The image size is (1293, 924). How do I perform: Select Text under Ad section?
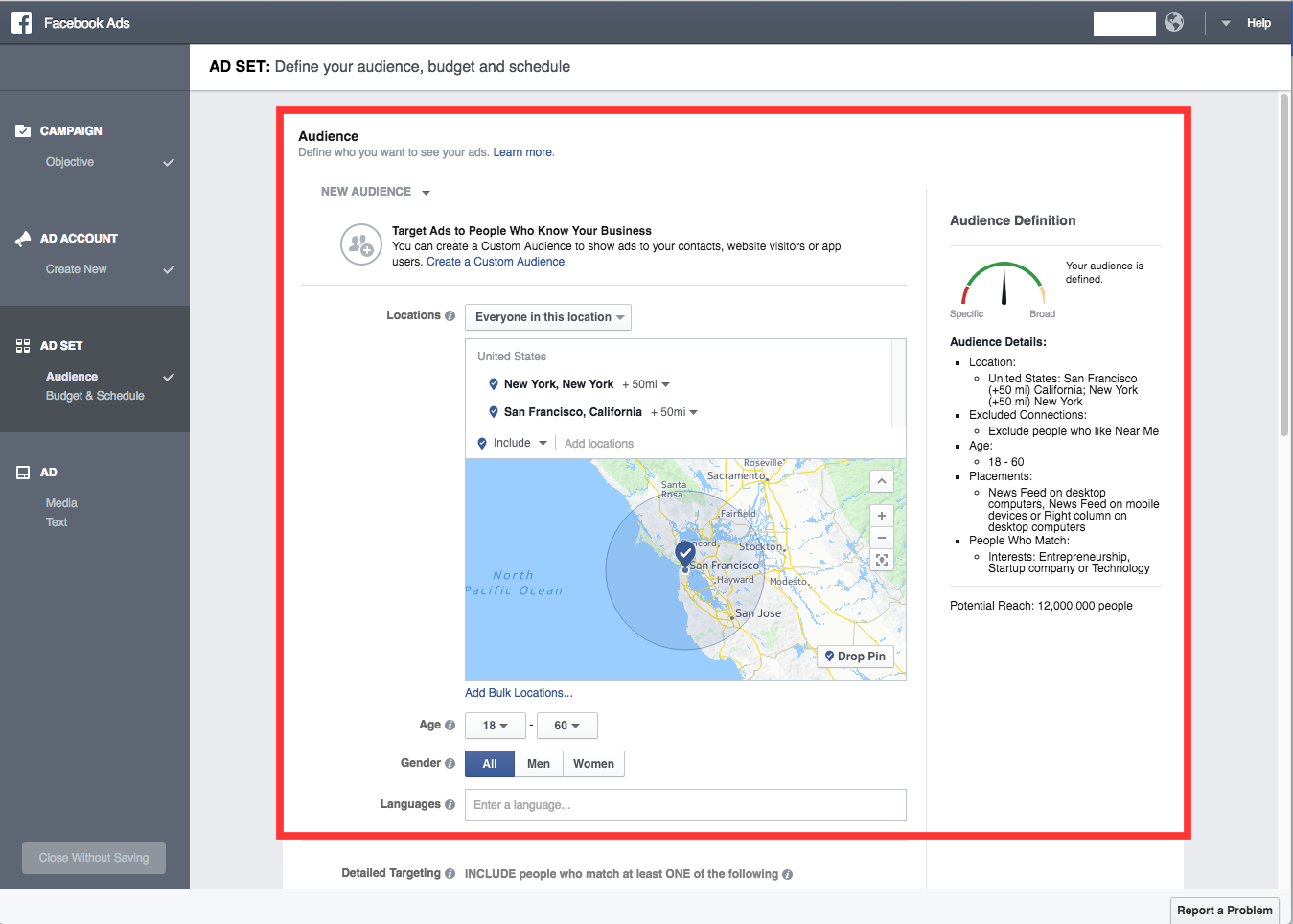tap(57, 522)
